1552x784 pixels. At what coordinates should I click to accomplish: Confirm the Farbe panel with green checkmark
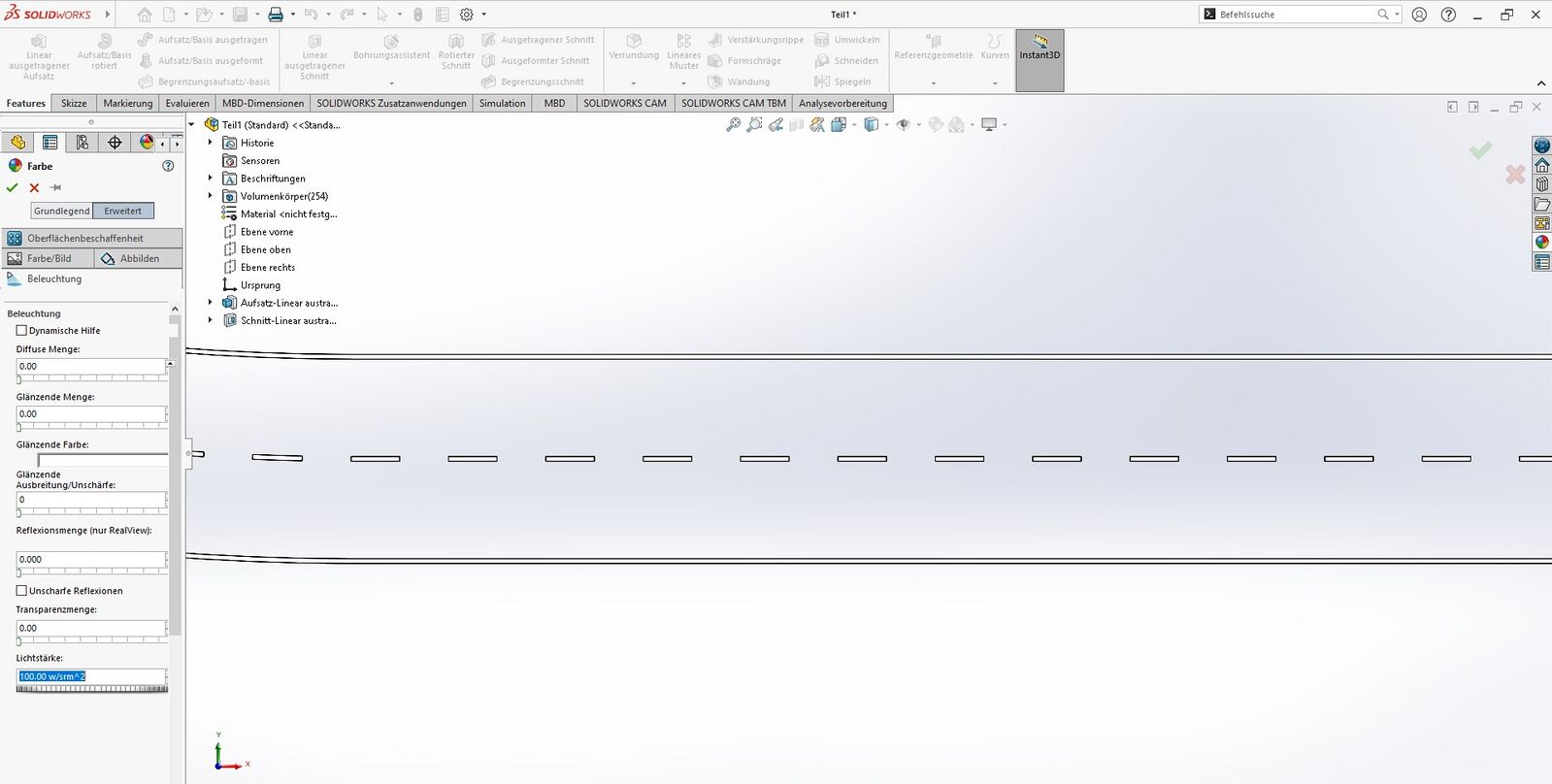(x=12, y=188)
